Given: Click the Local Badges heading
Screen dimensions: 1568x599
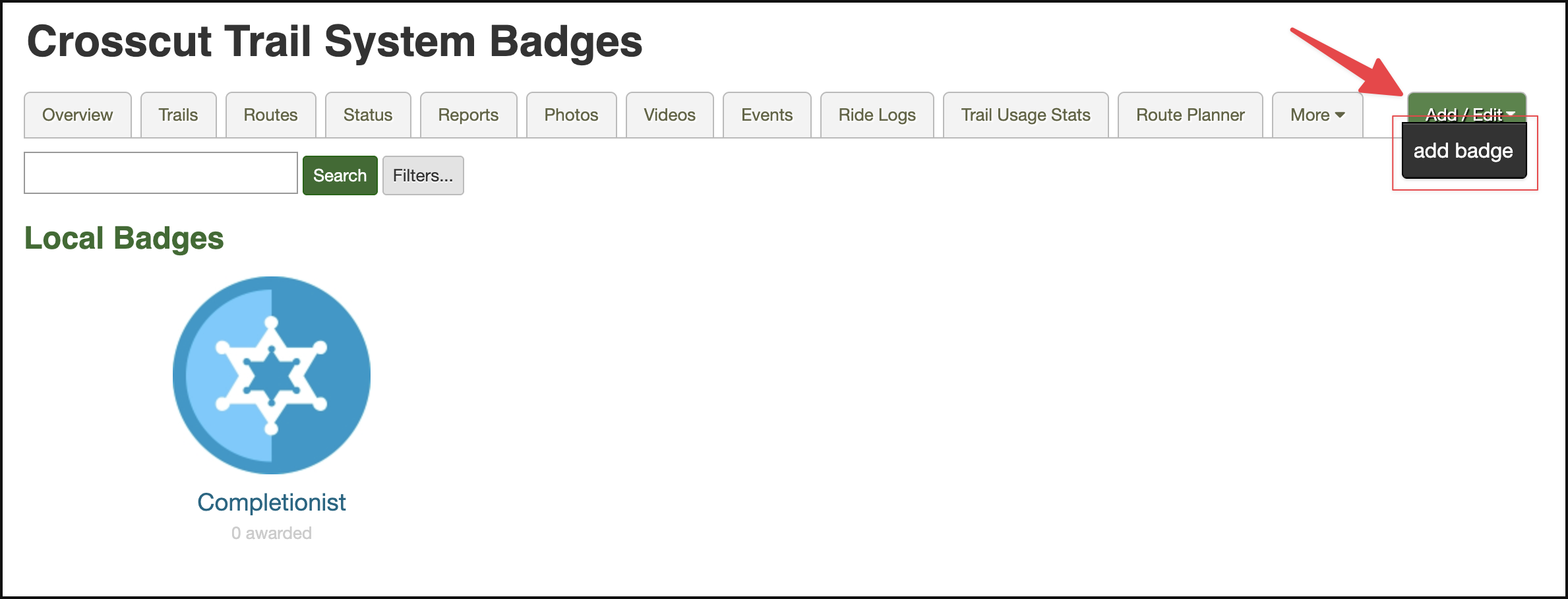Looking at the screenshot, I should [x=124, y=238].
